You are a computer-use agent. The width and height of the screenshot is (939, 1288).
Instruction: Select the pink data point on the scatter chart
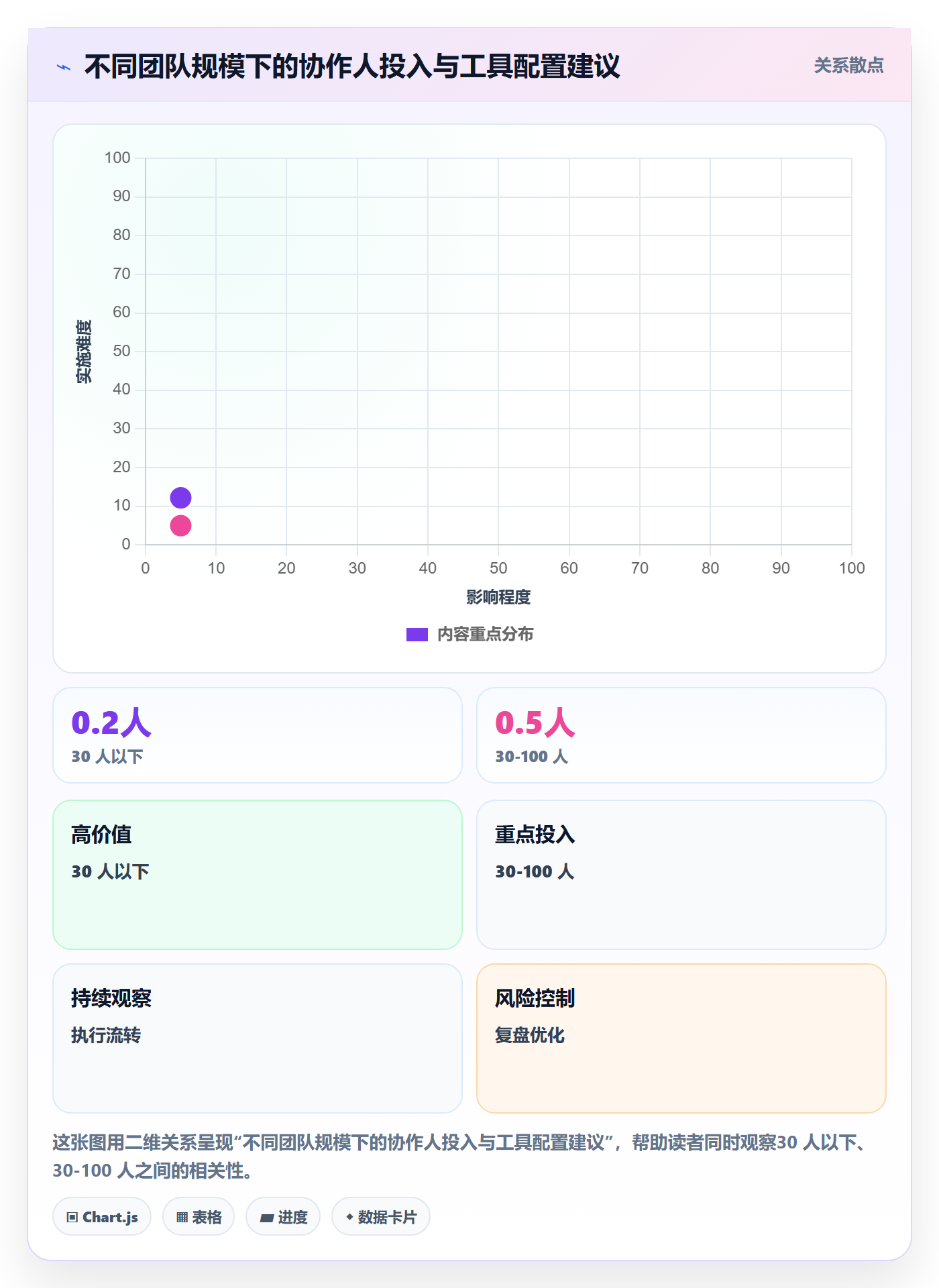[180, 526]
